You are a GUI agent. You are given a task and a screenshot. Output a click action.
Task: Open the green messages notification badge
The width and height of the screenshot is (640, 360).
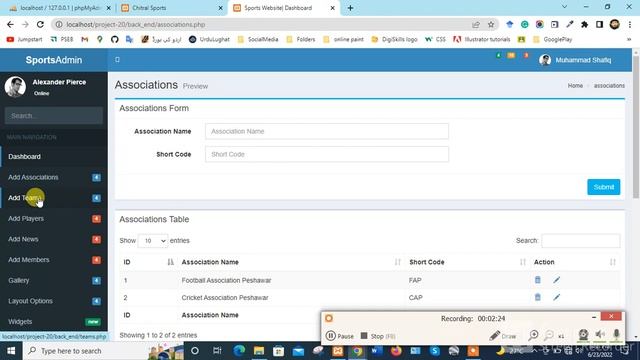(498, 55)
